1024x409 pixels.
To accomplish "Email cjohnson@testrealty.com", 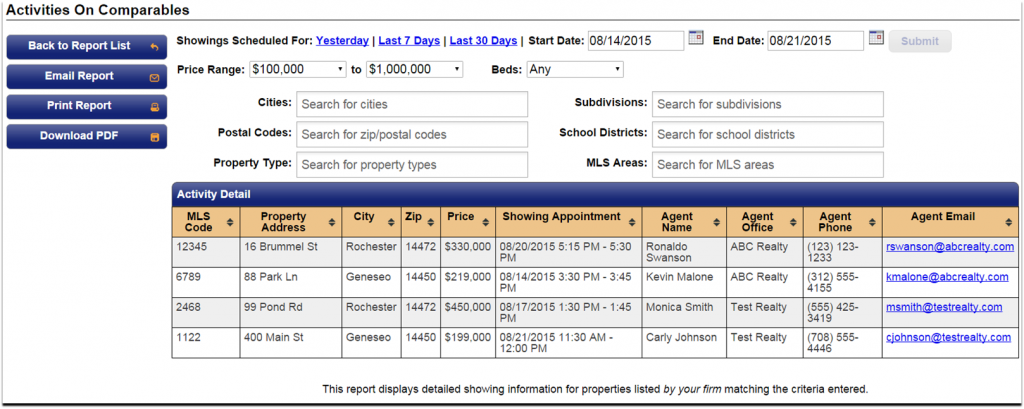I will (948, 338).
